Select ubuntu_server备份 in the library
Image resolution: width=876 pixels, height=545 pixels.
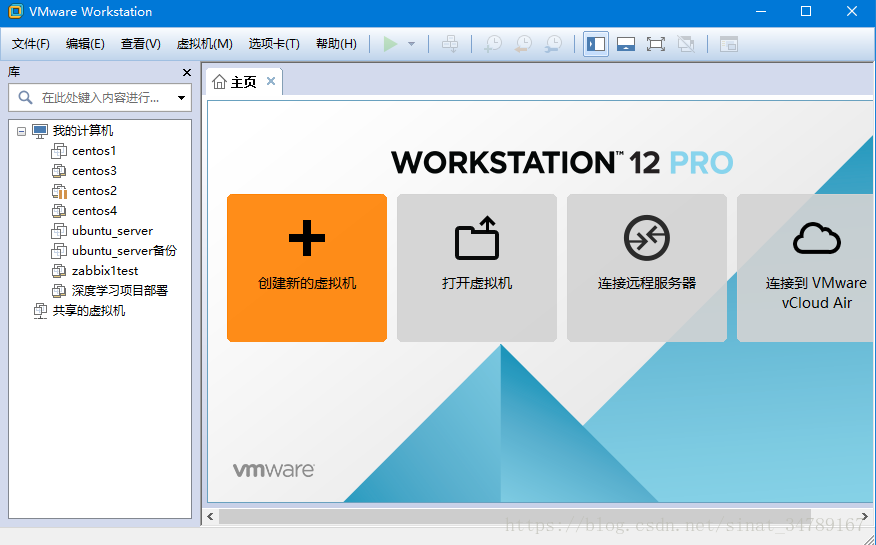(x=124, y=251)
